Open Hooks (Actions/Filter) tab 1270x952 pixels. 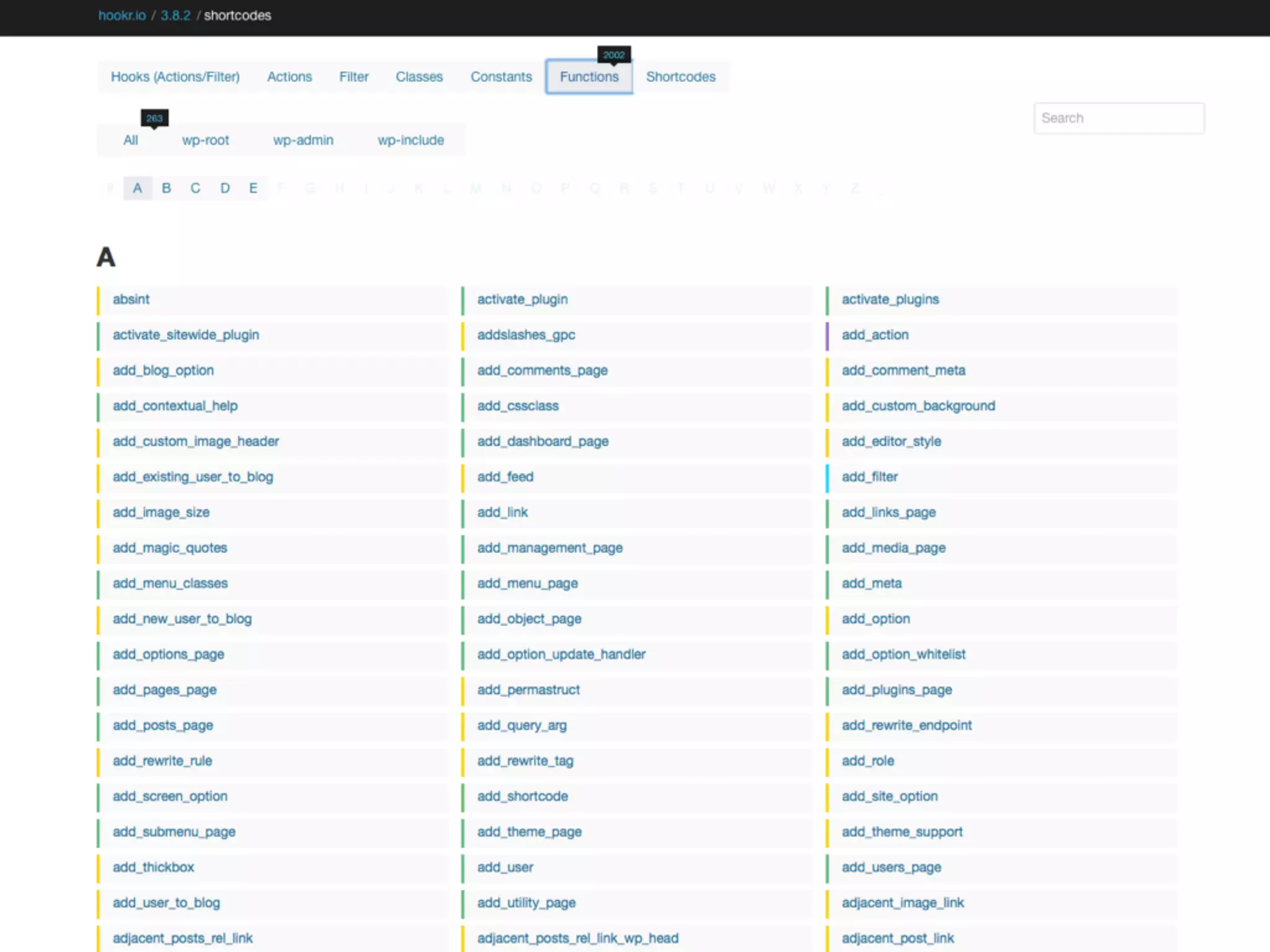click(175, 77)
